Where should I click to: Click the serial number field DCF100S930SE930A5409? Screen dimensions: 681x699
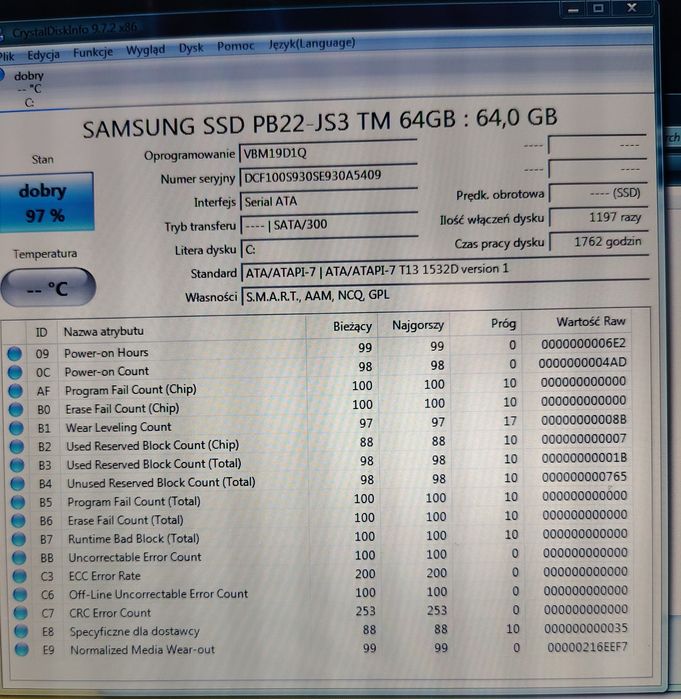point(328,176)
